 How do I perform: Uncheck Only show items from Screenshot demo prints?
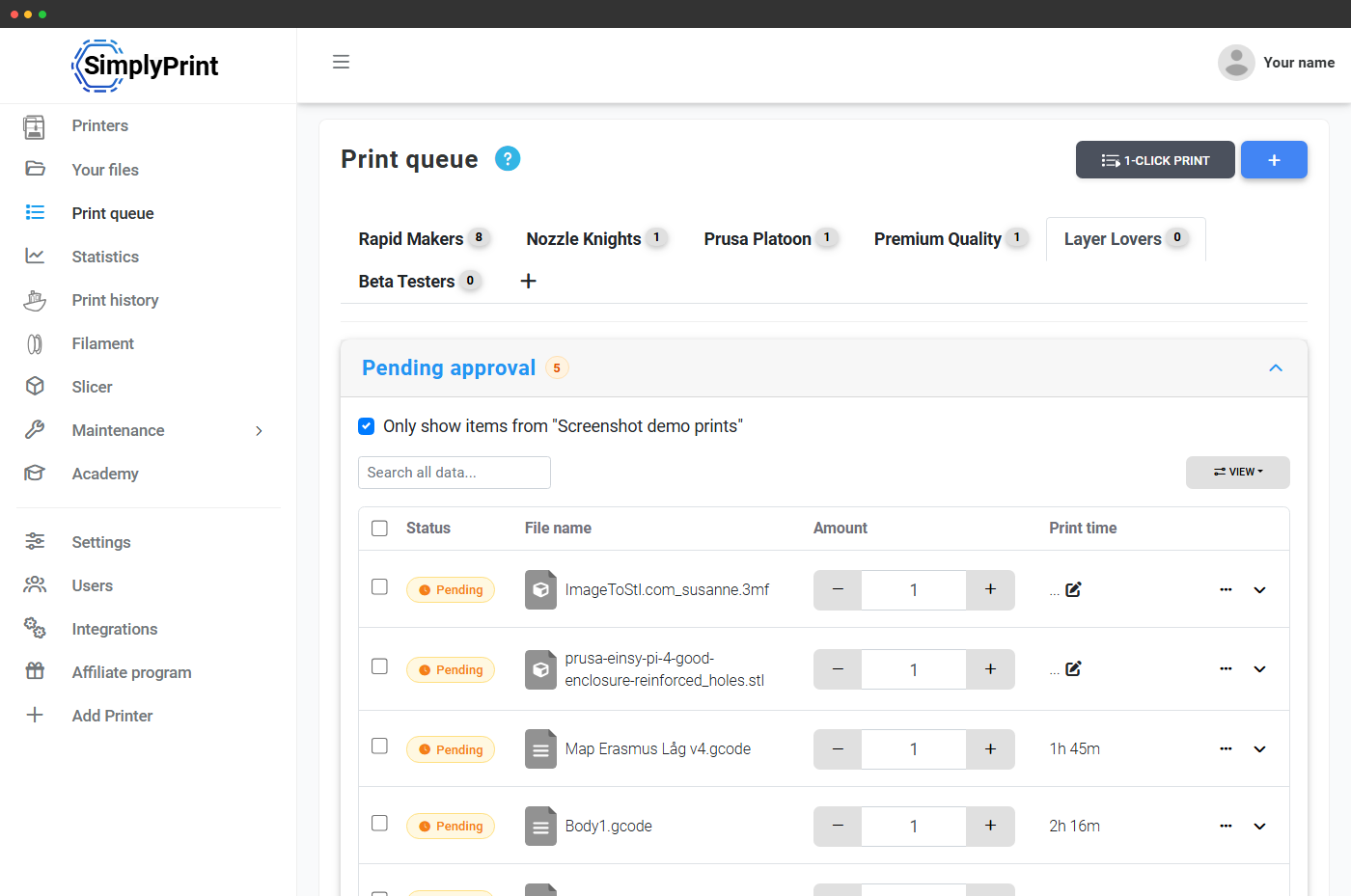(367, 425)
